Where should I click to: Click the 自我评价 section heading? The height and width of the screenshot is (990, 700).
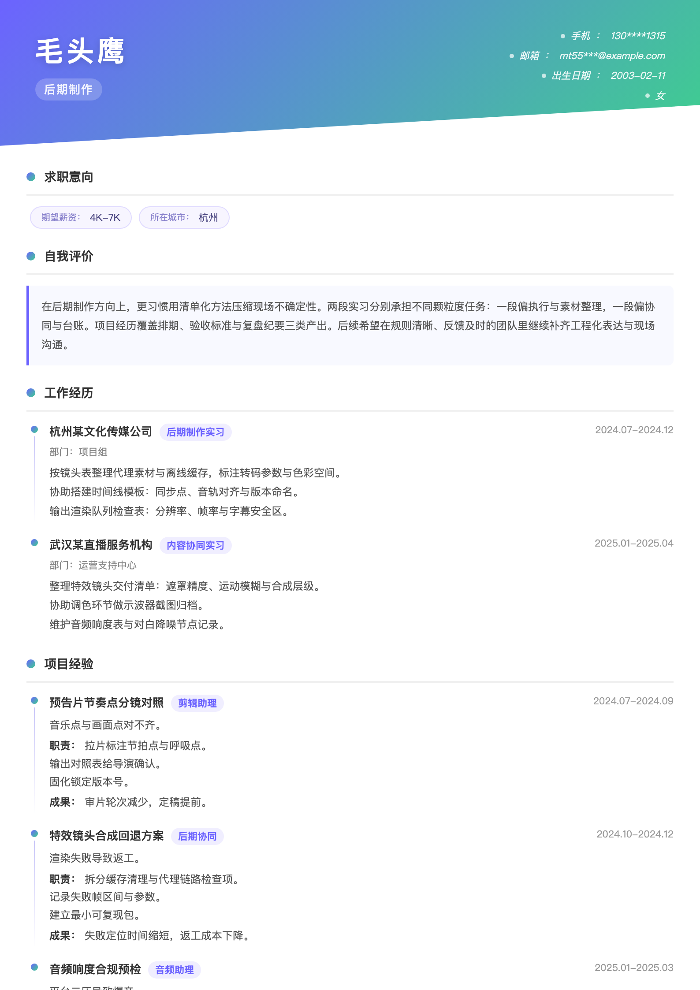pyautogui.click(x=69, y=256)
